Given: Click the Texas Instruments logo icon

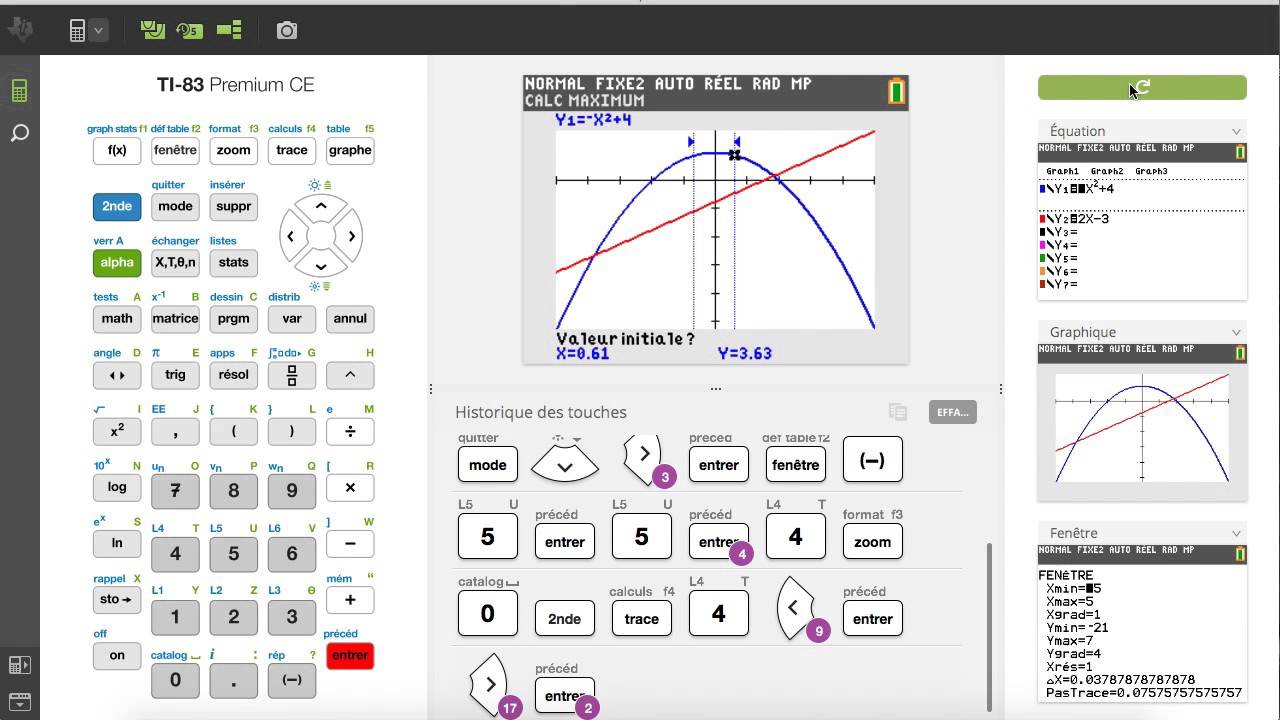Looking at the screenshot, I should pyautogui.click(x=20, y=30).
